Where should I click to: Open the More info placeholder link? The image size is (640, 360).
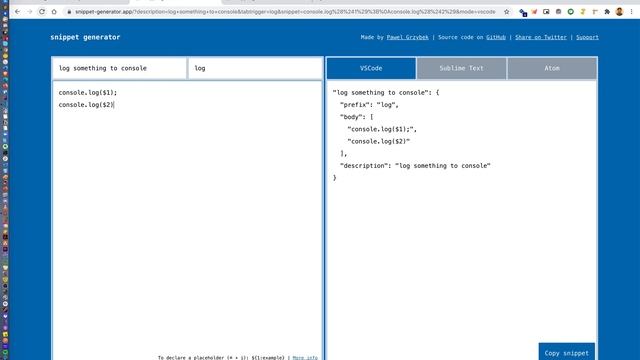point(305,358)
